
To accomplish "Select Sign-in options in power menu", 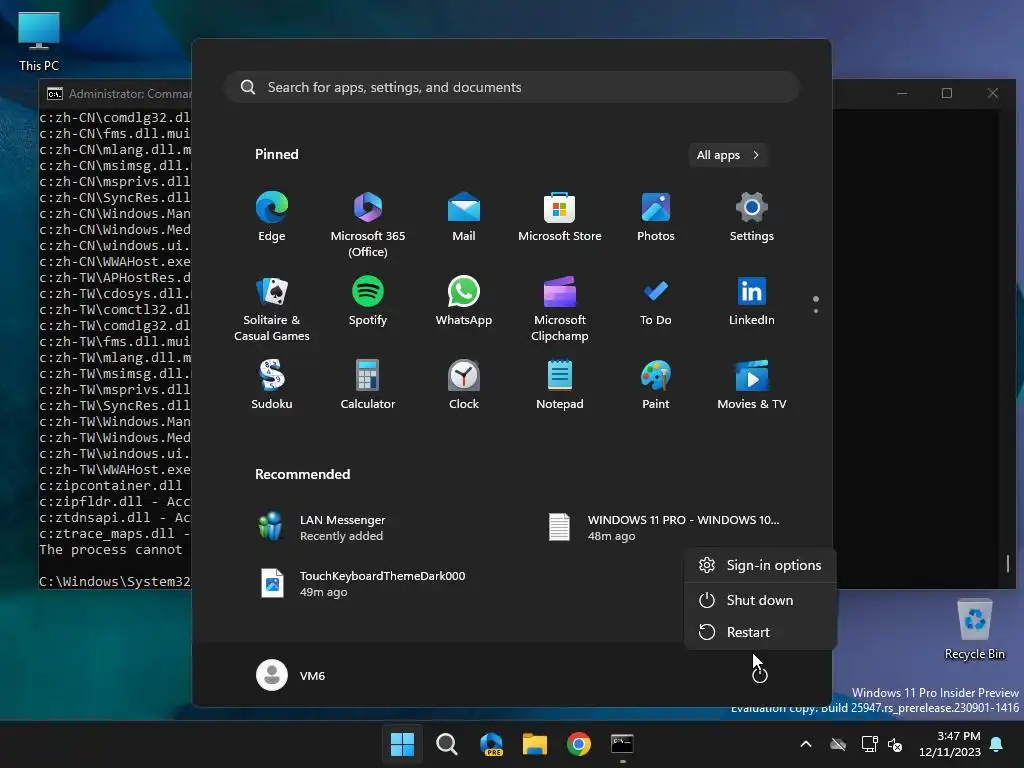I will 760,566.
